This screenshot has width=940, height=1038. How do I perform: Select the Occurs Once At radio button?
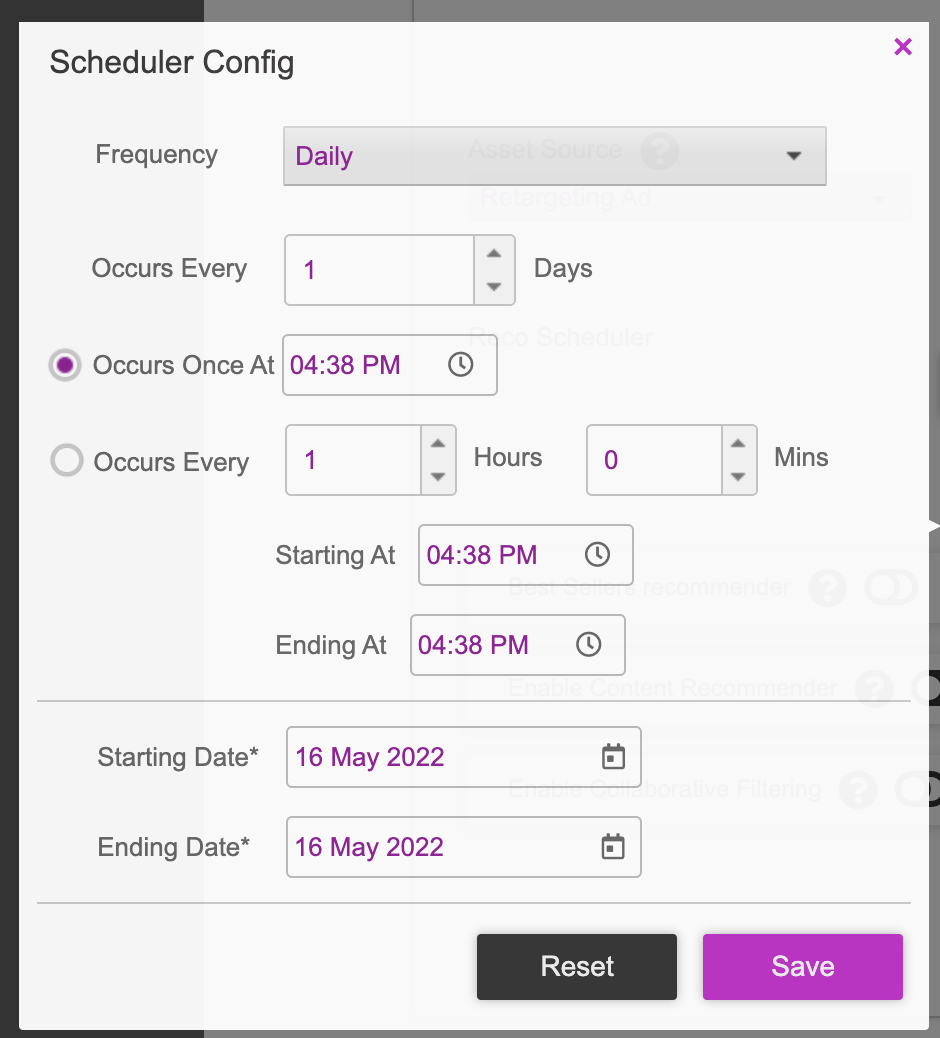[65, 365]
